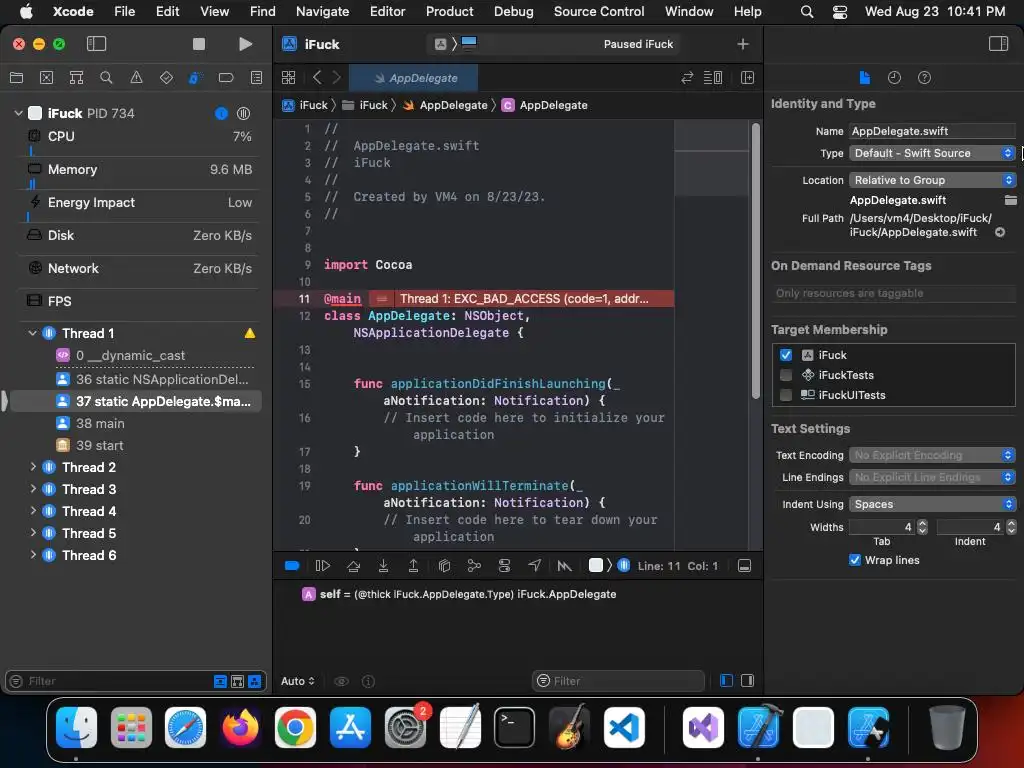Open the Breakpoint navigator
This screenshot has height=768, width=1024.
226,78
